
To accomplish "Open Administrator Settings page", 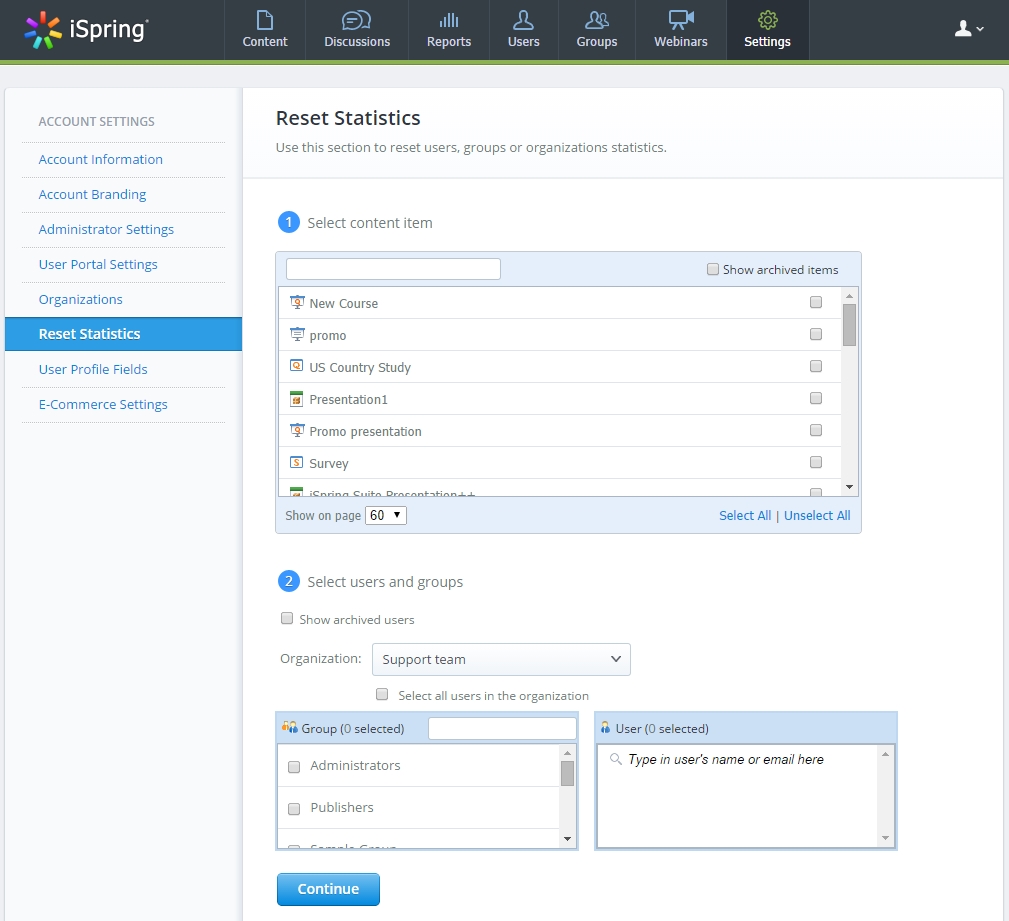I will pyautogui.click(x=106, y=230).
